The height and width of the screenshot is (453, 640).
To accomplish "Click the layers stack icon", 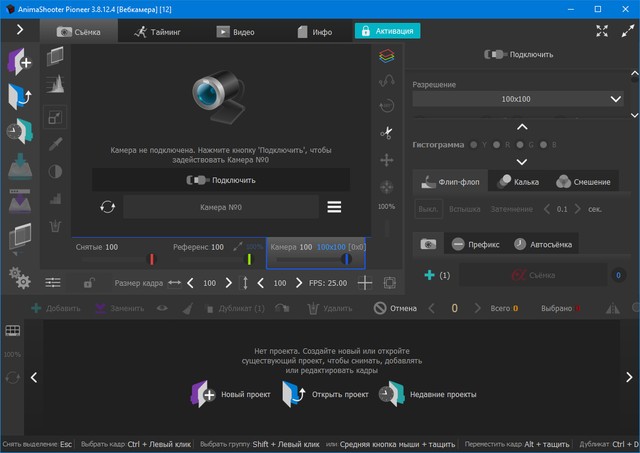I will tap(386, 57).
